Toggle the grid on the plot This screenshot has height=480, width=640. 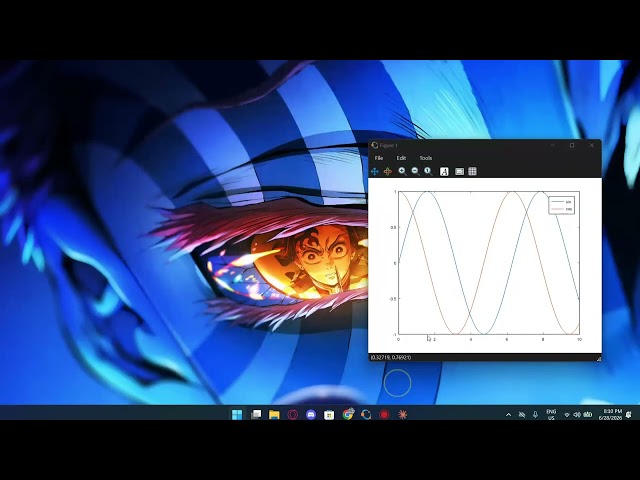[x=472, y=171]
